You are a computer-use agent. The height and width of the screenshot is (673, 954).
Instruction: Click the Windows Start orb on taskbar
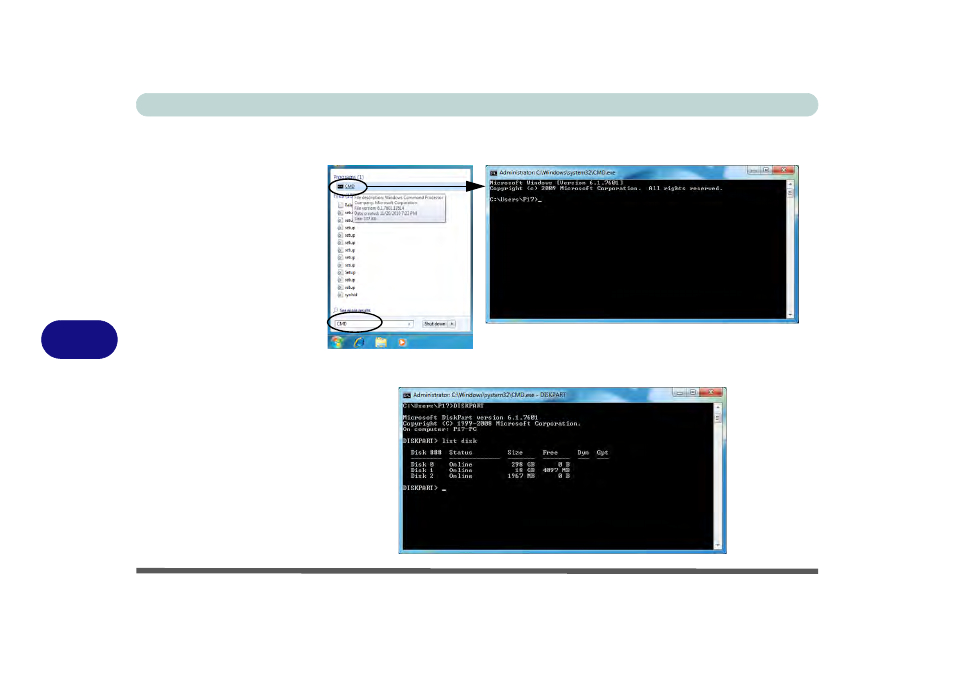(x=336, y=342)
